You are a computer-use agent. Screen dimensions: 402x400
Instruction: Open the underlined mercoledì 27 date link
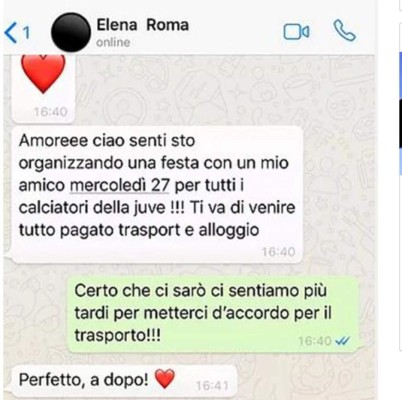(119, 185)
